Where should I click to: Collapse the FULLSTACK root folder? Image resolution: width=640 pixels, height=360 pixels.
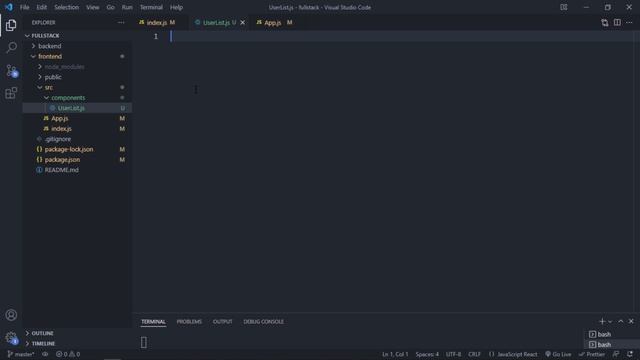point(77,36)
